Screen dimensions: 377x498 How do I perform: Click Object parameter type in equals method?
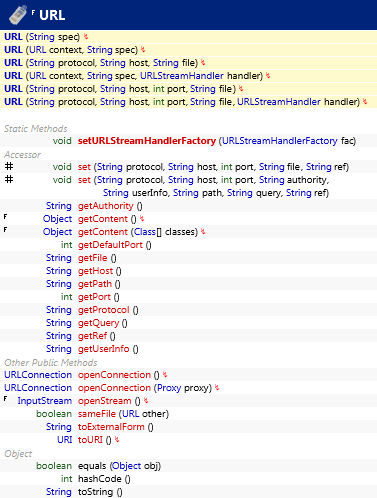coord(126,466)
